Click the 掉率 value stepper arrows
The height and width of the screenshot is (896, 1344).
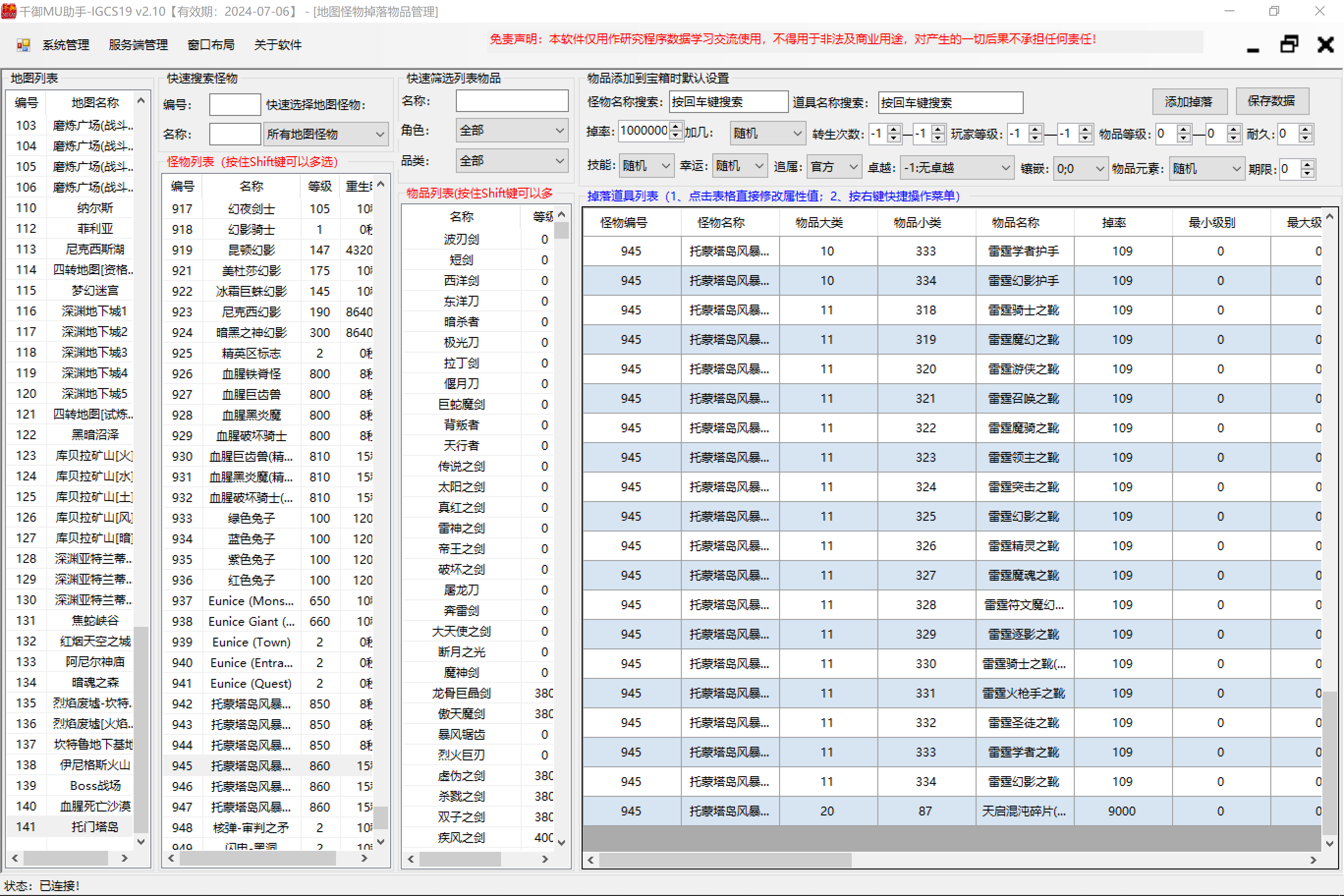[x=676, y=131]
